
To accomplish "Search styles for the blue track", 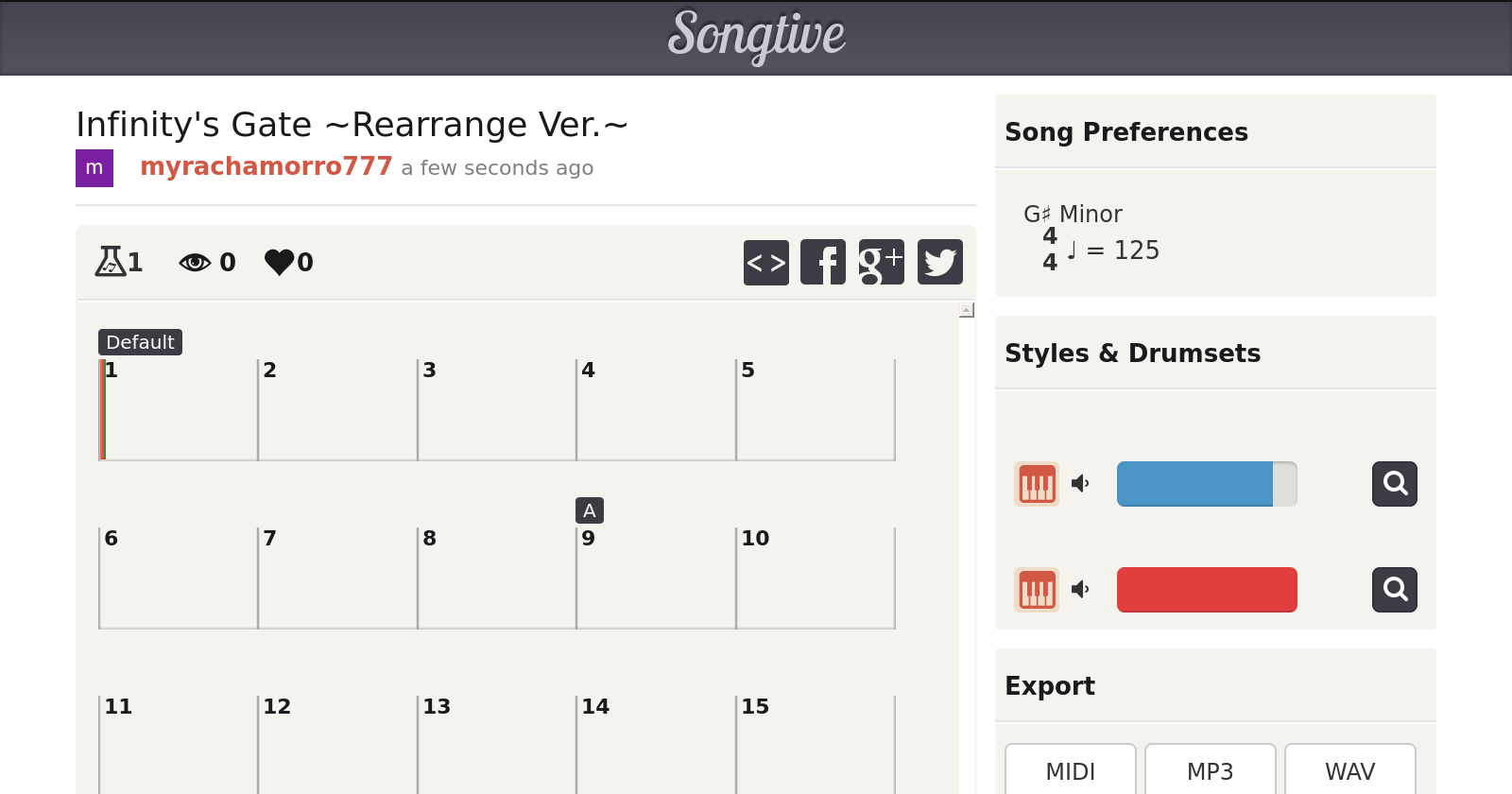I will [x=1394, y=484].
